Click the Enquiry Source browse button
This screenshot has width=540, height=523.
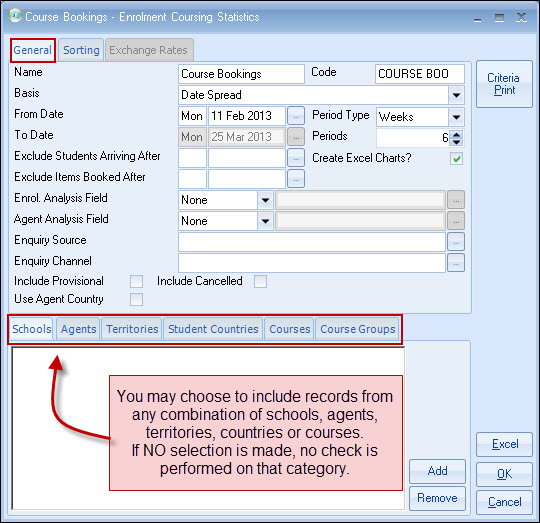[456, 242]
